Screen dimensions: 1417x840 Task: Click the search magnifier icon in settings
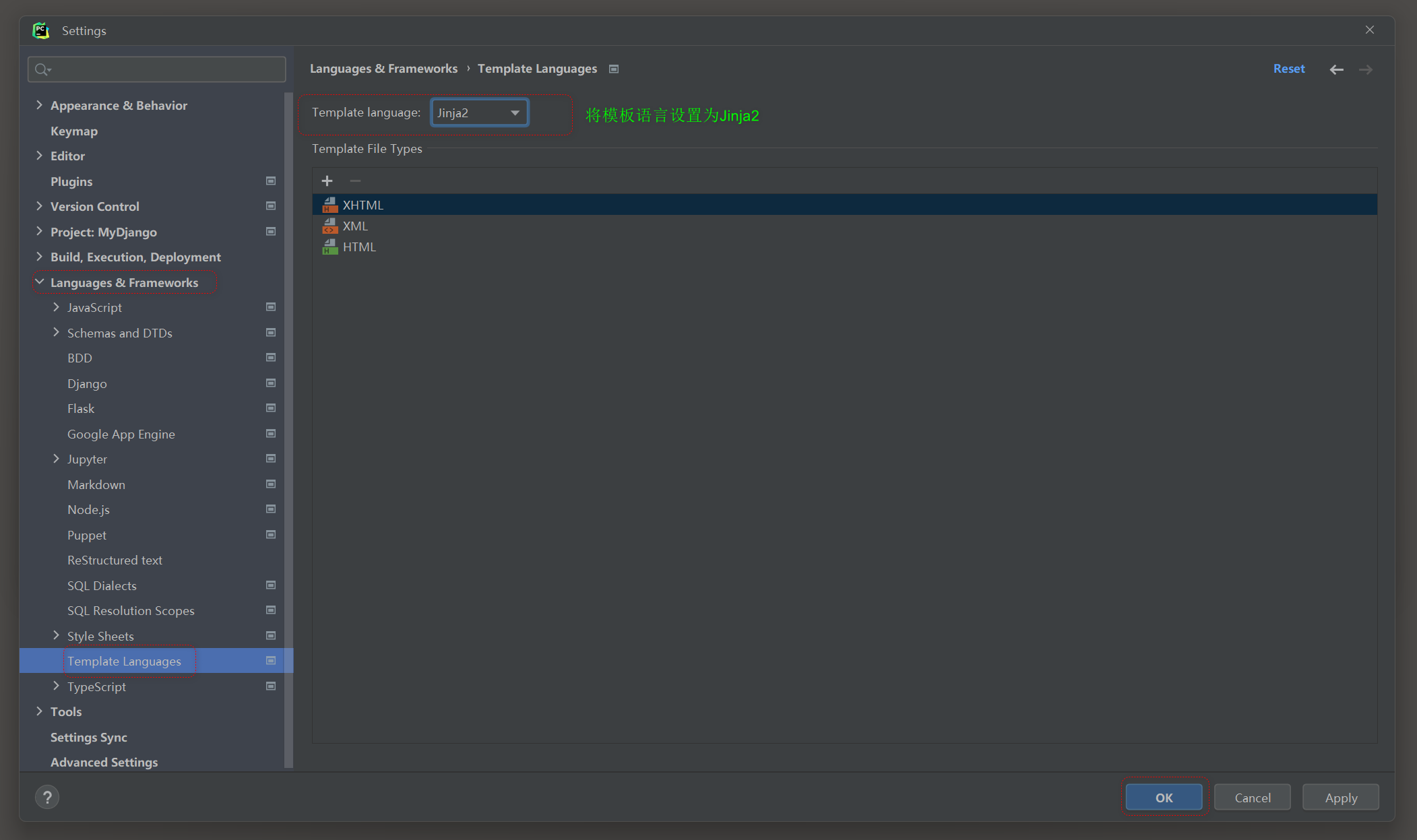42,69
